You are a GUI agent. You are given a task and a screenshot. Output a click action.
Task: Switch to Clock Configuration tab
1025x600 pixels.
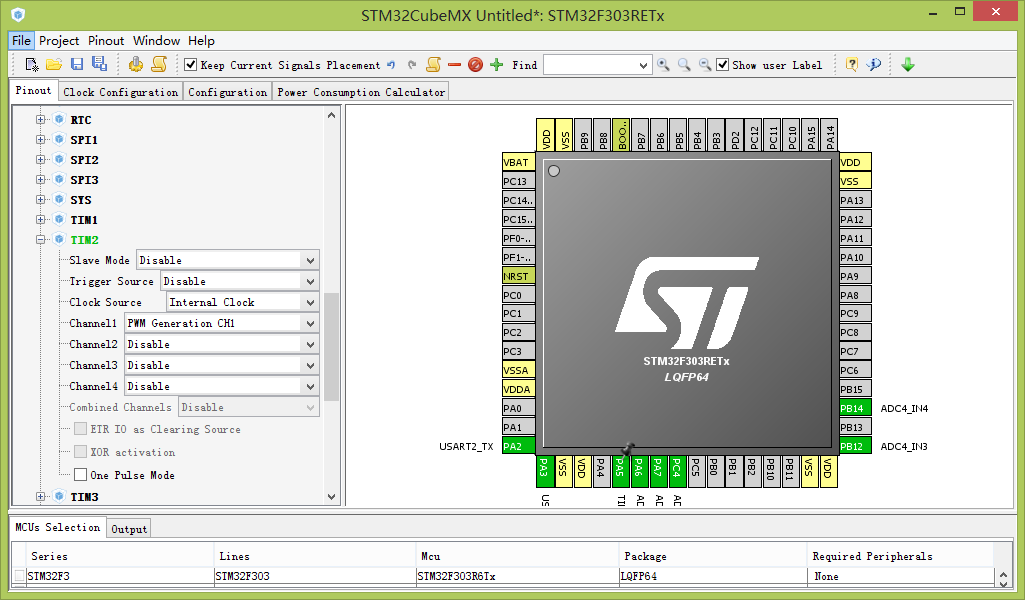tap(120, 92)
